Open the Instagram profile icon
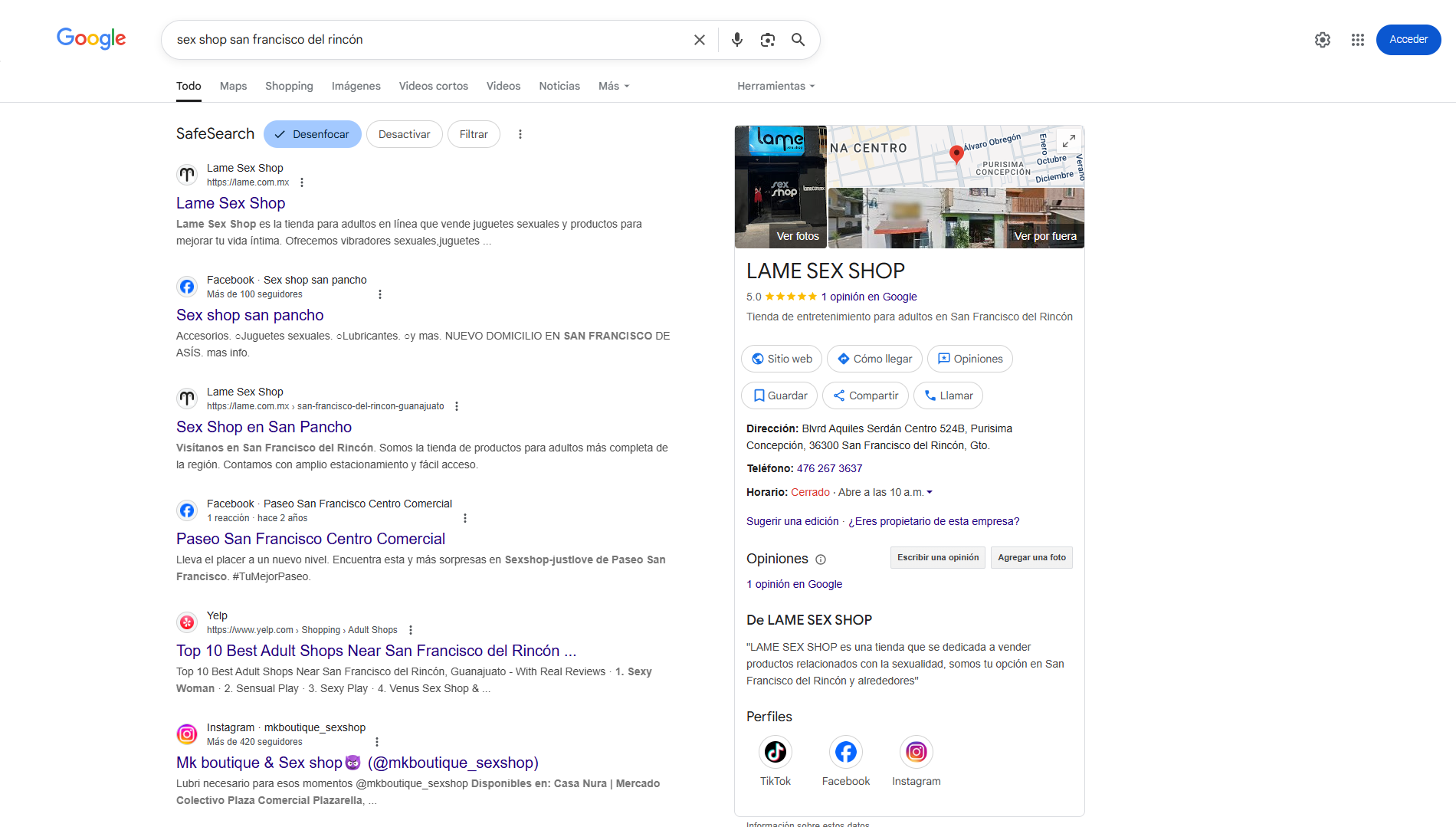This screenshot has width=1456, height=827. point(916,752)
